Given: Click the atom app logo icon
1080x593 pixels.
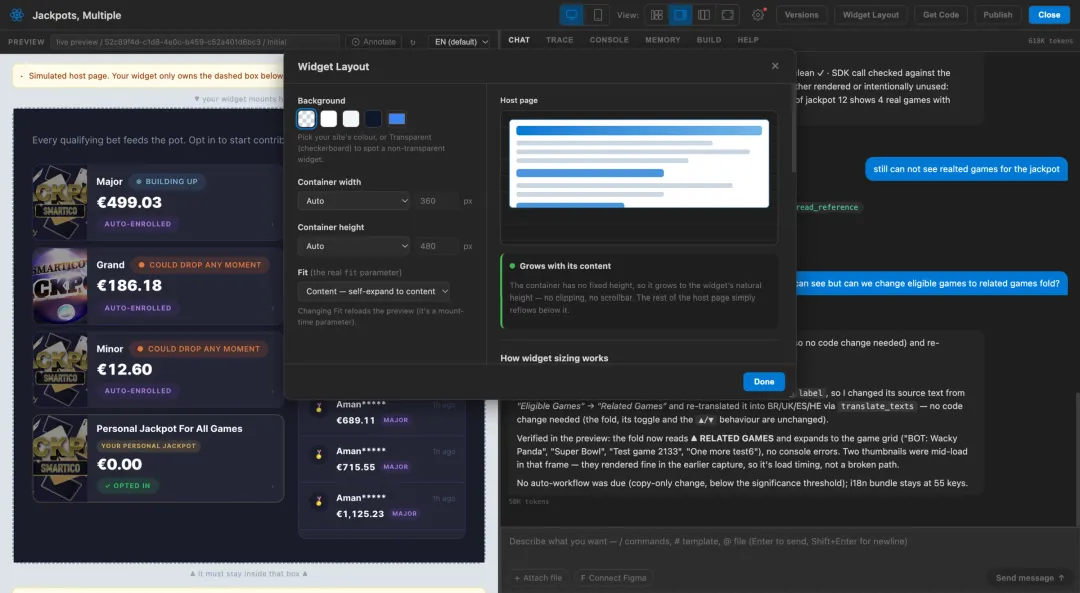Looking at the screenshot, I should 17,14.
